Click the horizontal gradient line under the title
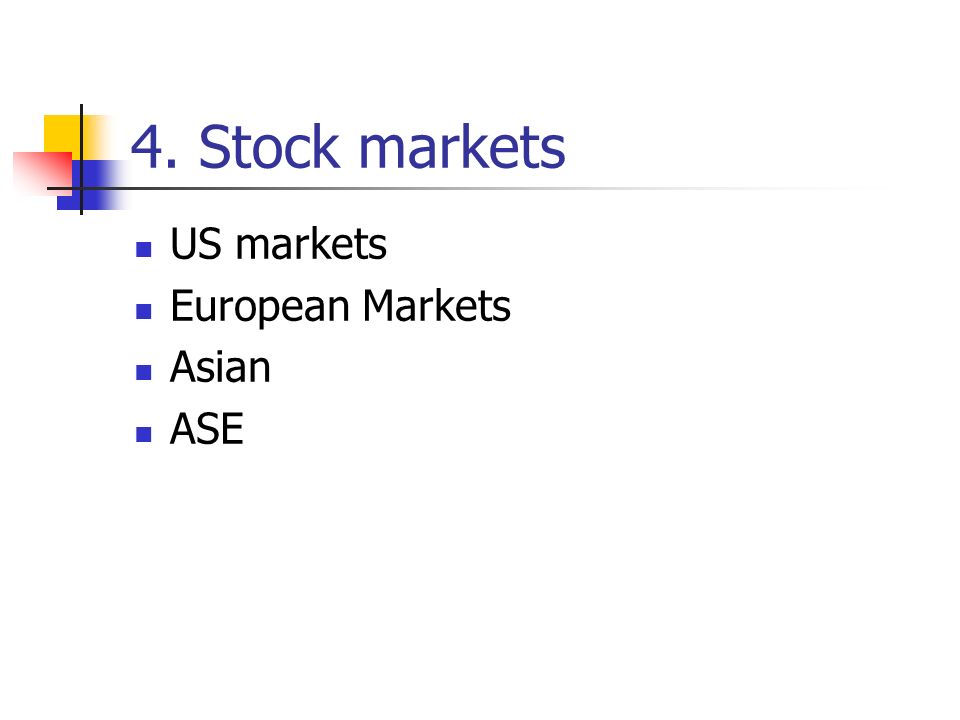Screen dimensions: 960x720 click(x=465, y=188)
